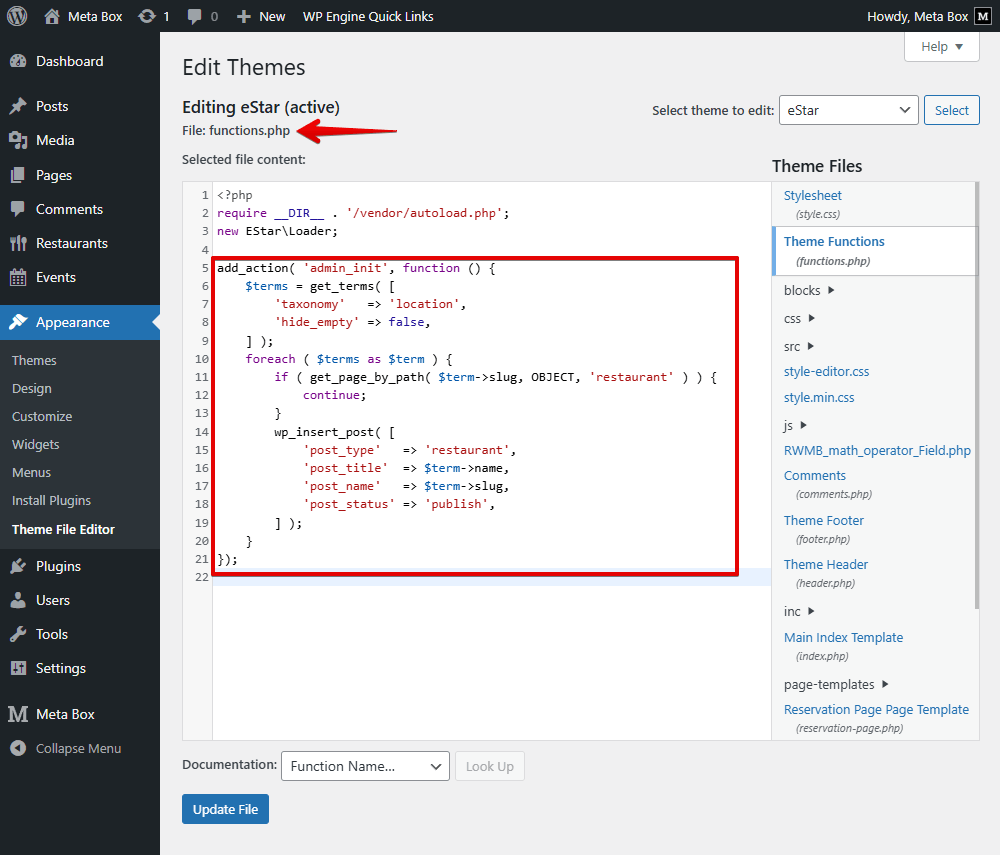Click the Look Up button
This screenshot has height=855, width=1000.
[489, 766]
